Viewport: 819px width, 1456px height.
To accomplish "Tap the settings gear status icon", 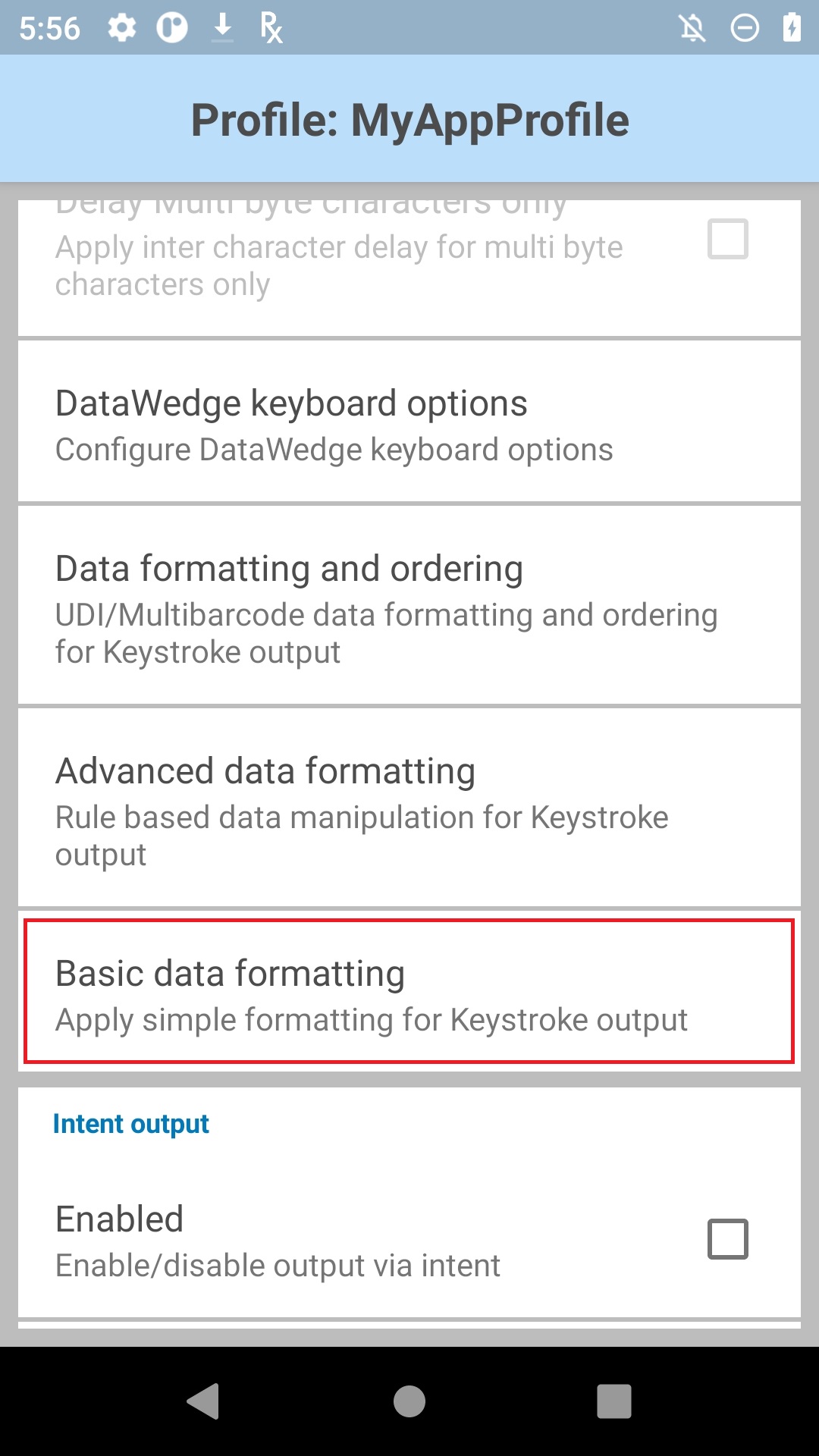I will [121, 29].
